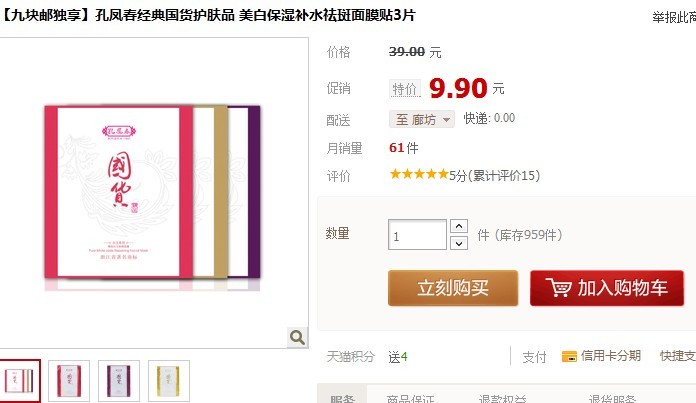Decrease quantity with the down arrow
Image resolution: width=696 pixels, height=403 pixels.
point(459,243)
